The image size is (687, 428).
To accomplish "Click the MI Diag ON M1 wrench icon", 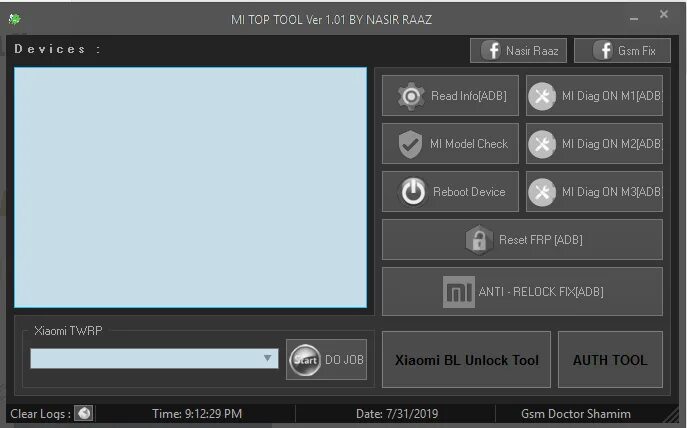I will point(542,96).
